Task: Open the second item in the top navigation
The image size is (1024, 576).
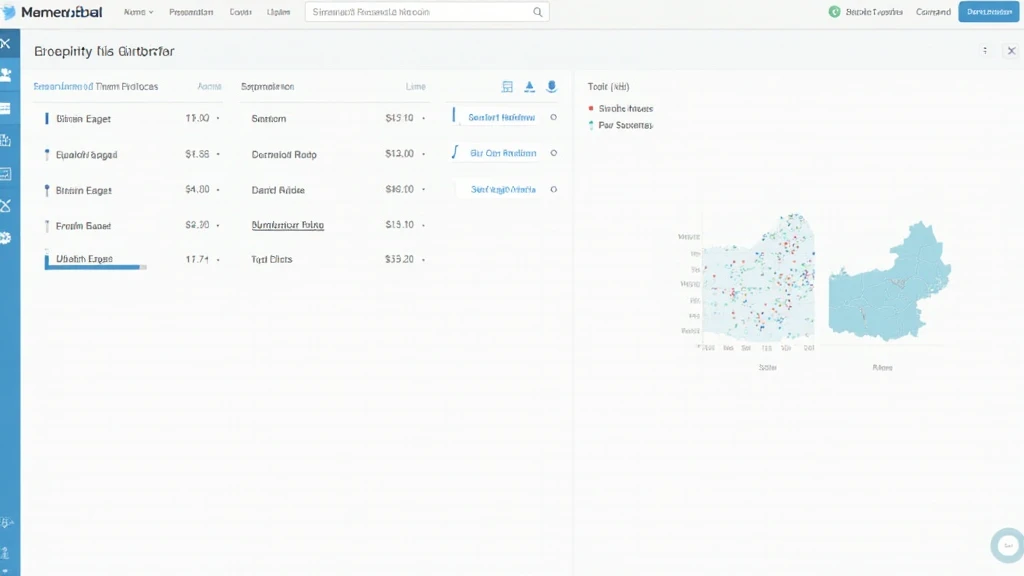Action: pos(190,12)
